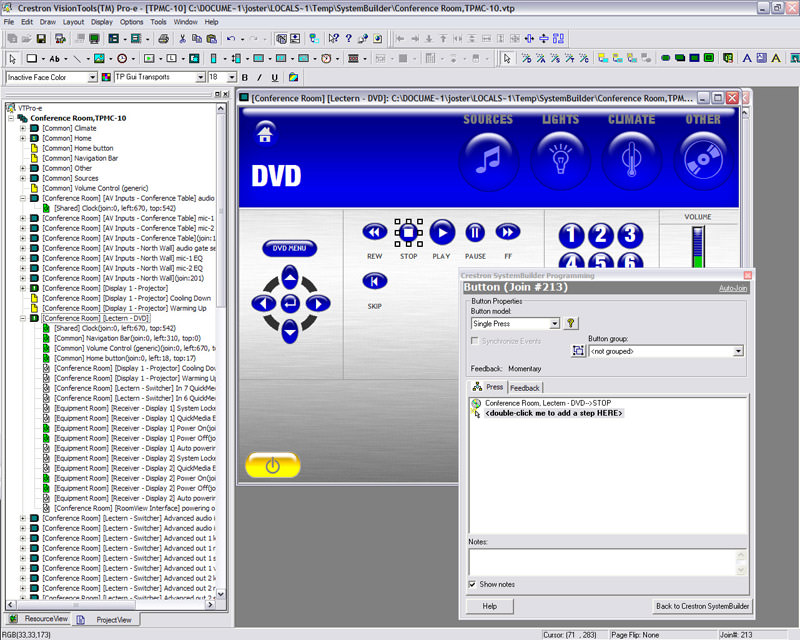Click the Cut scissors icon
The width and height of the screenshot is (800, 640).
(182, 38)
